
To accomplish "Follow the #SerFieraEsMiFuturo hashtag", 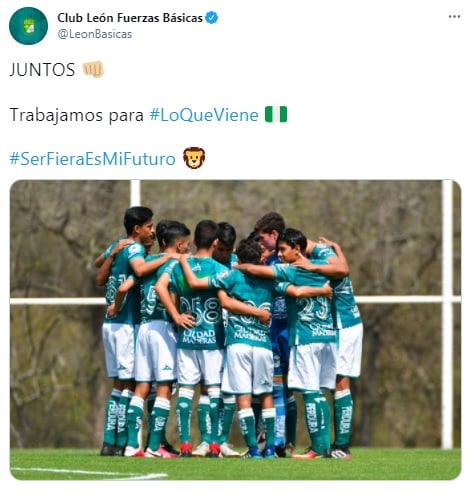I will pos(92,158).
